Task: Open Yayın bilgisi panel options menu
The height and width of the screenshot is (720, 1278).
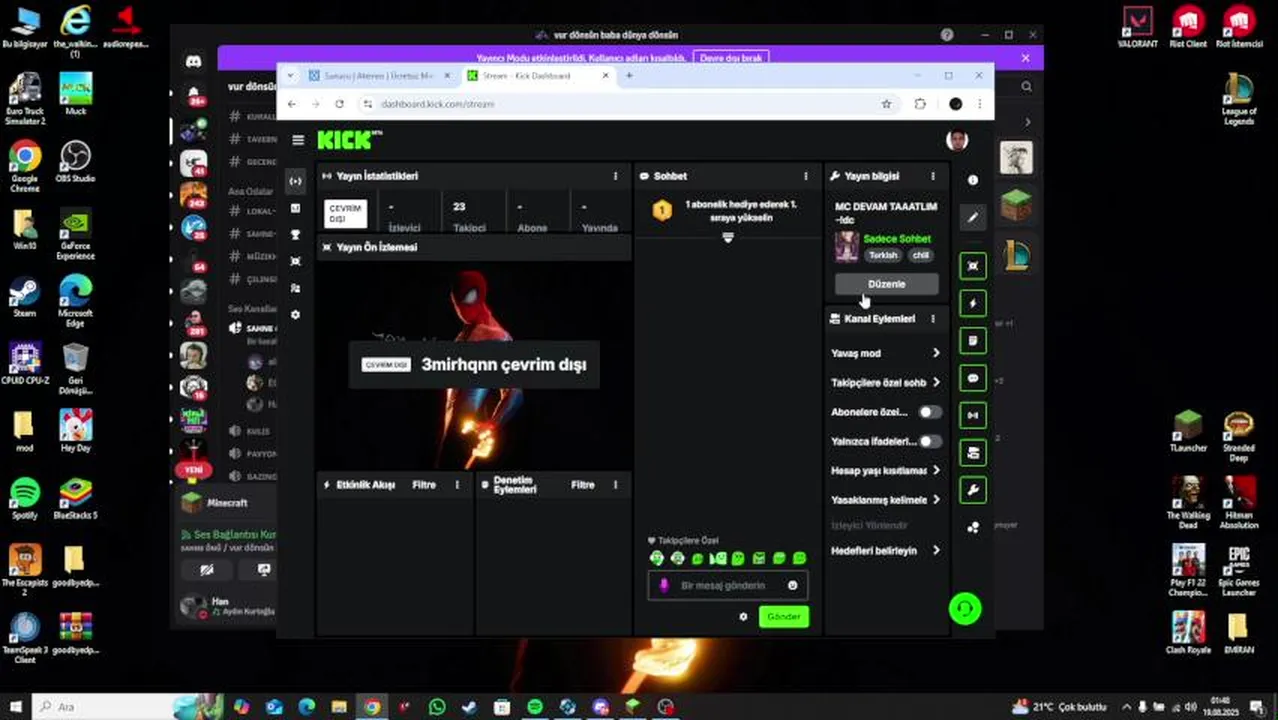Action: tap(933, 176)
